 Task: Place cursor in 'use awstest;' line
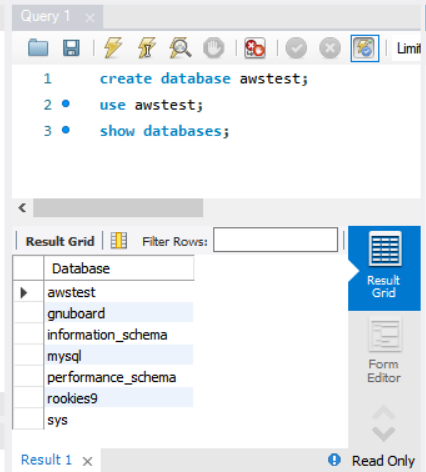[x=151, y=105]
